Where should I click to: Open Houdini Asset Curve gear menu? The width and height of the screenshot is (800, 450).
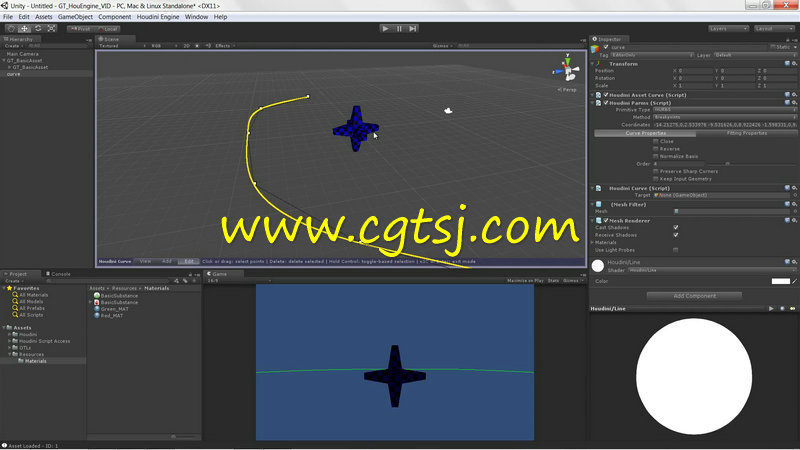point(794,95)
